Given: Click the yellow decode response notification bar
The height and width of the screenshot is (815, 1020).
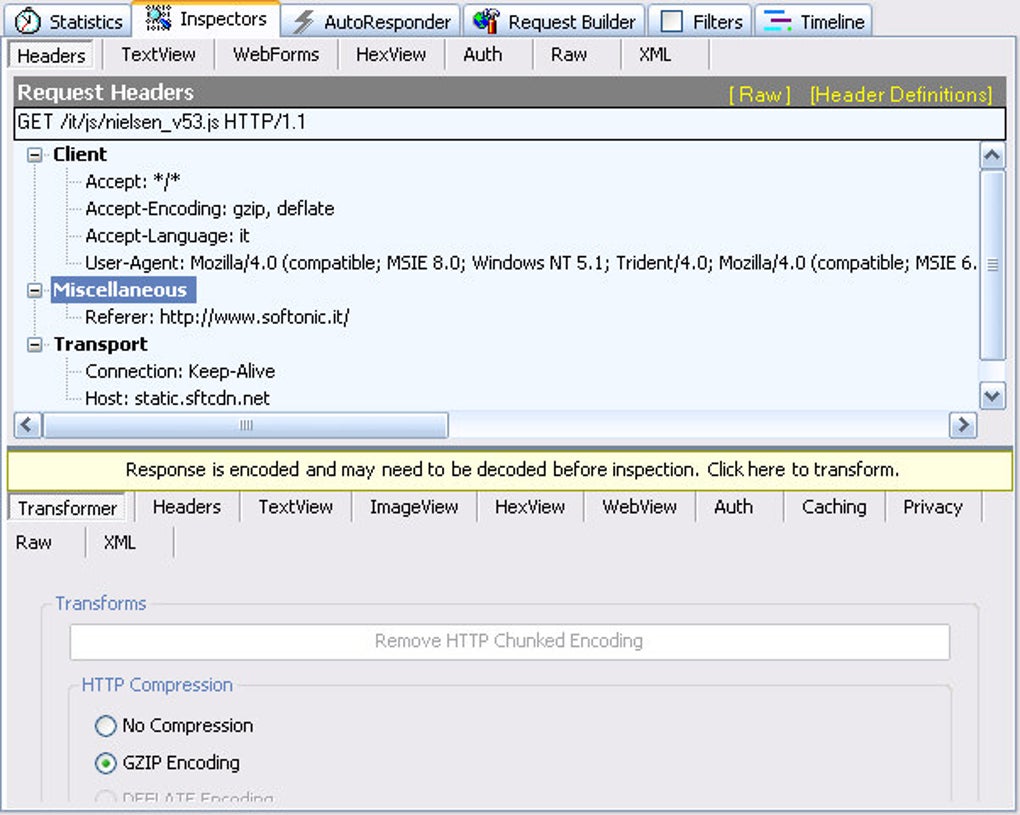Looking at the screenshot, I should click(510, 470).
